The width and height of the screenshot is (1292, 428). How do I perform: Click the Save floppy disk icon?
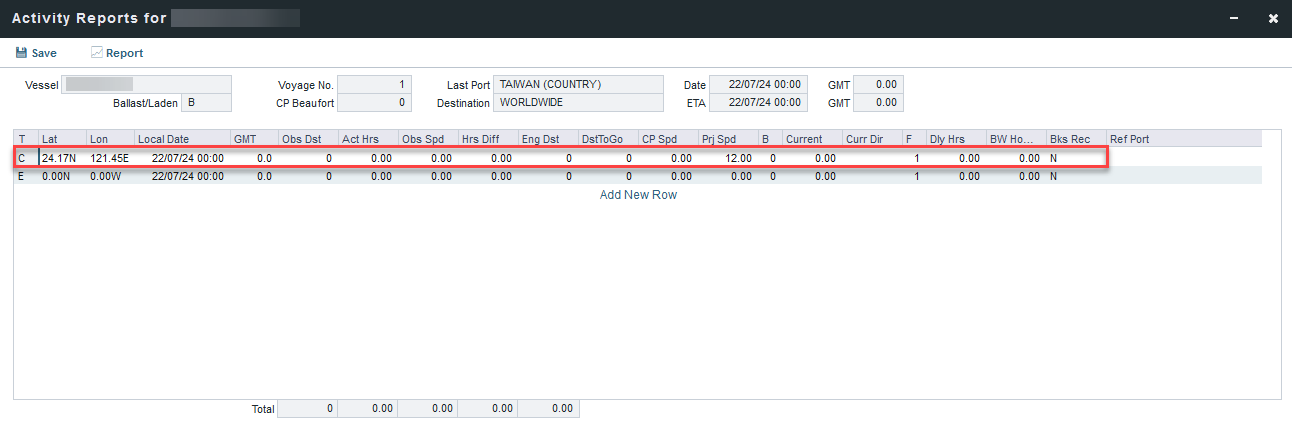coord(21,53)
